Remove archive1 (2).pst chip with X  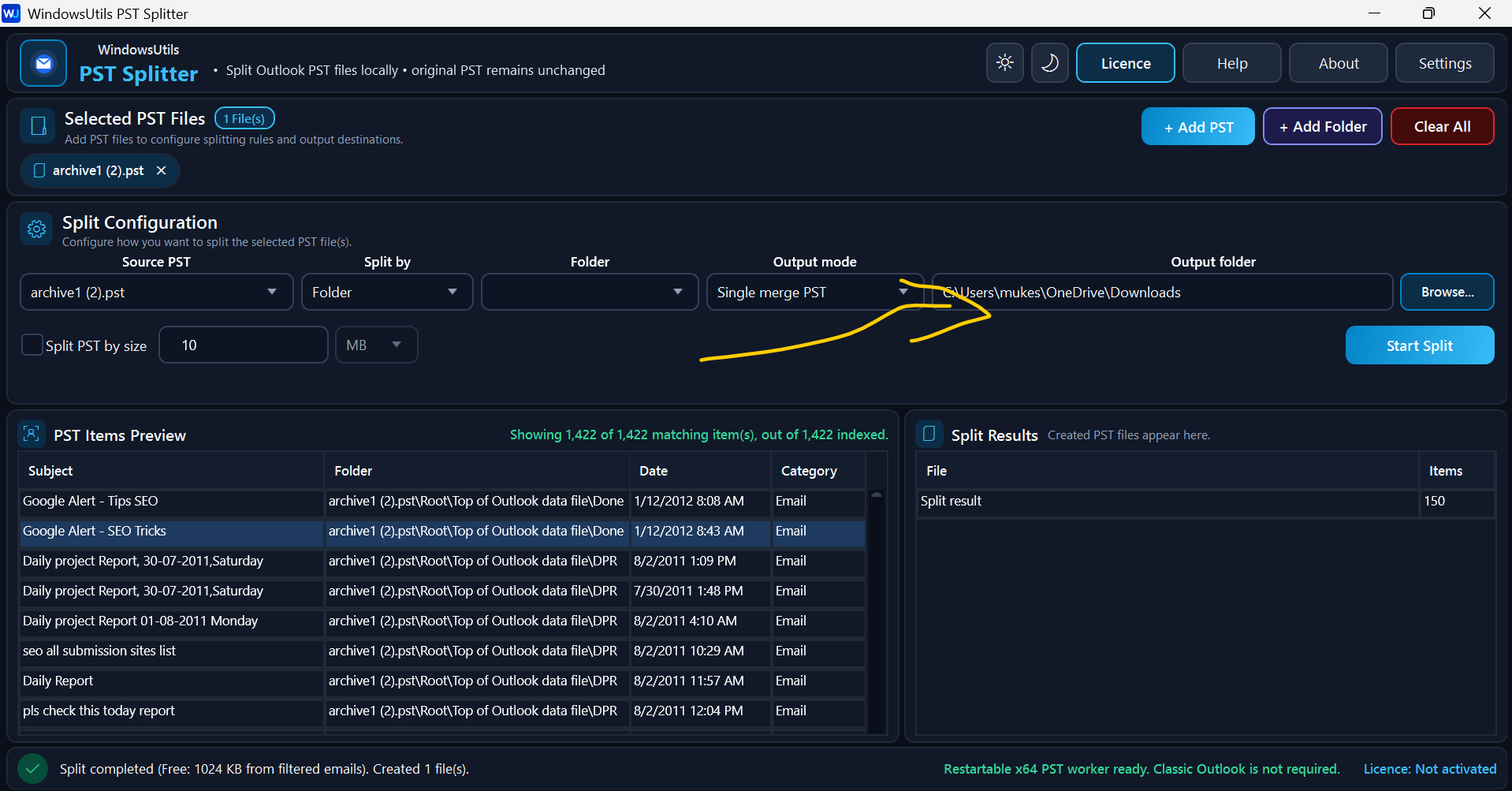(x=161, y=170)
